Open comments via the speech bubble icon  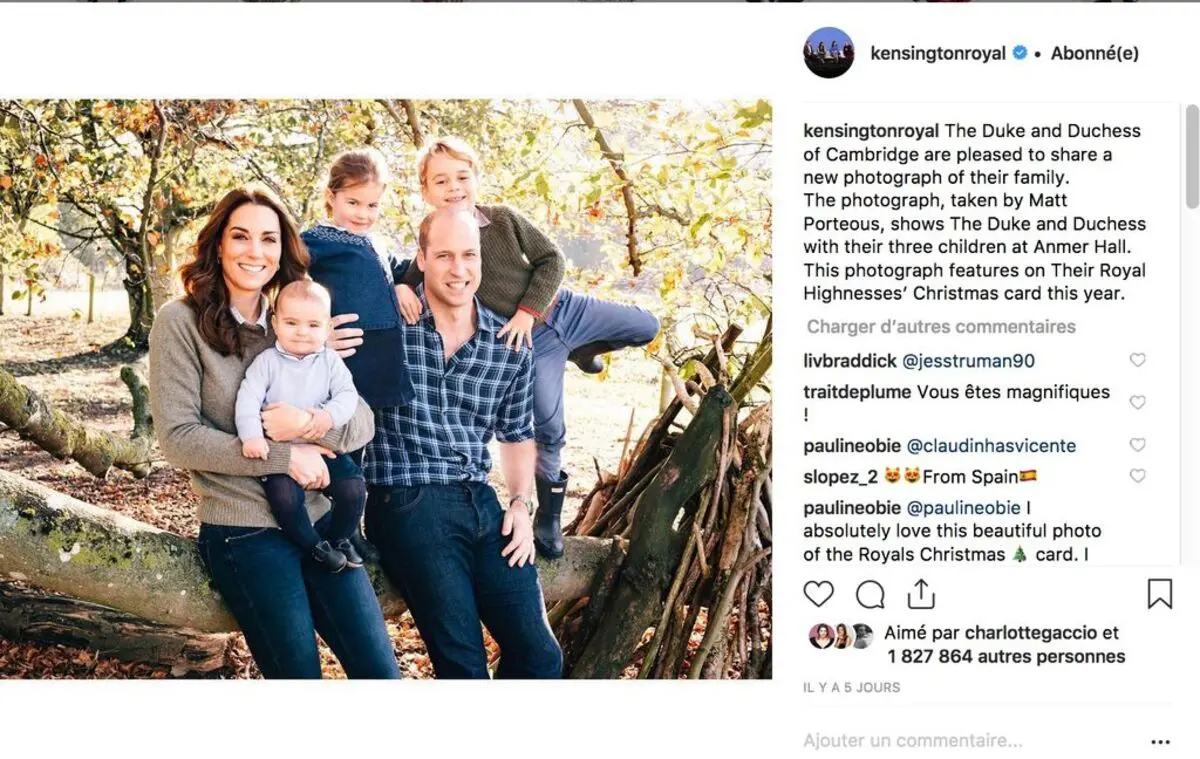(870, 594)
